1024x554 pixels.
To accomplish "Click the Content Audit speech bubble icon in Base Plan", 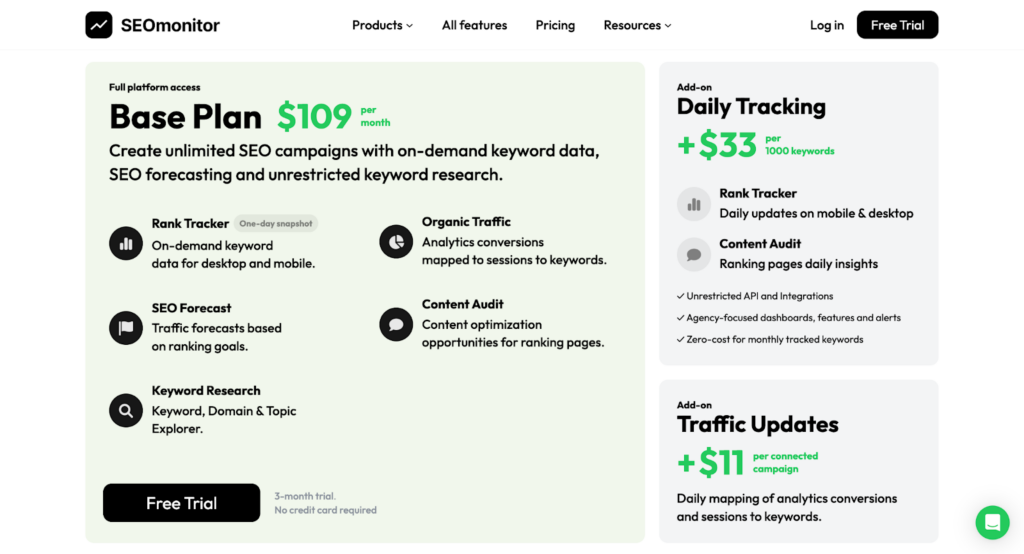I will (396, 324).
